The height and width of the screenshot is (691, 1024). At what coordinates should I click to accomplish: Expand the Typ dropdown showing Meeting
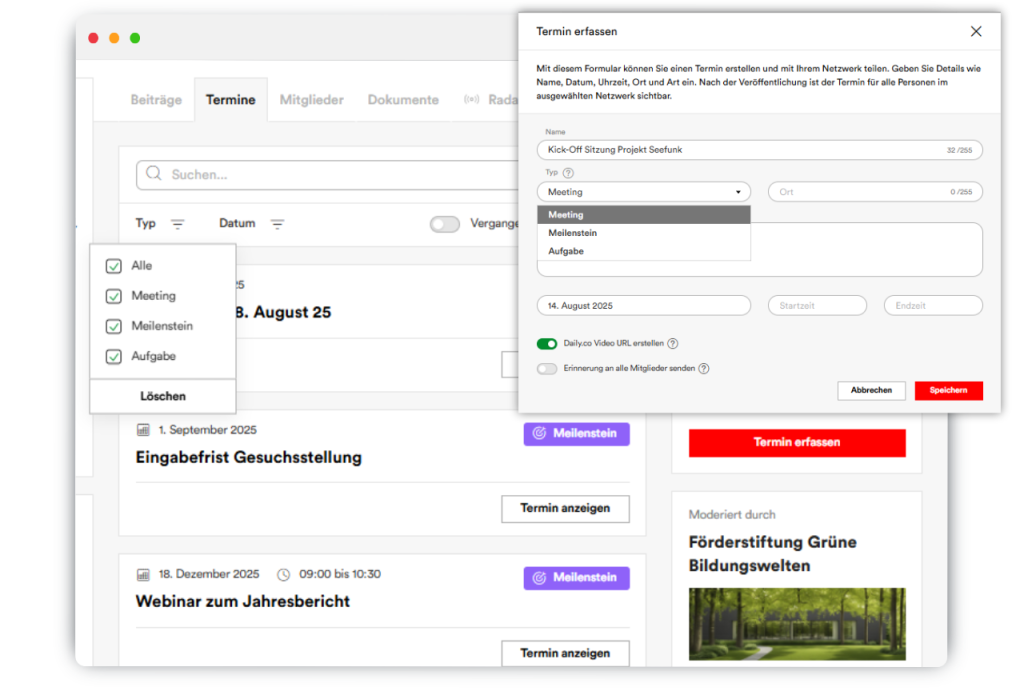(x=643, y=192)
